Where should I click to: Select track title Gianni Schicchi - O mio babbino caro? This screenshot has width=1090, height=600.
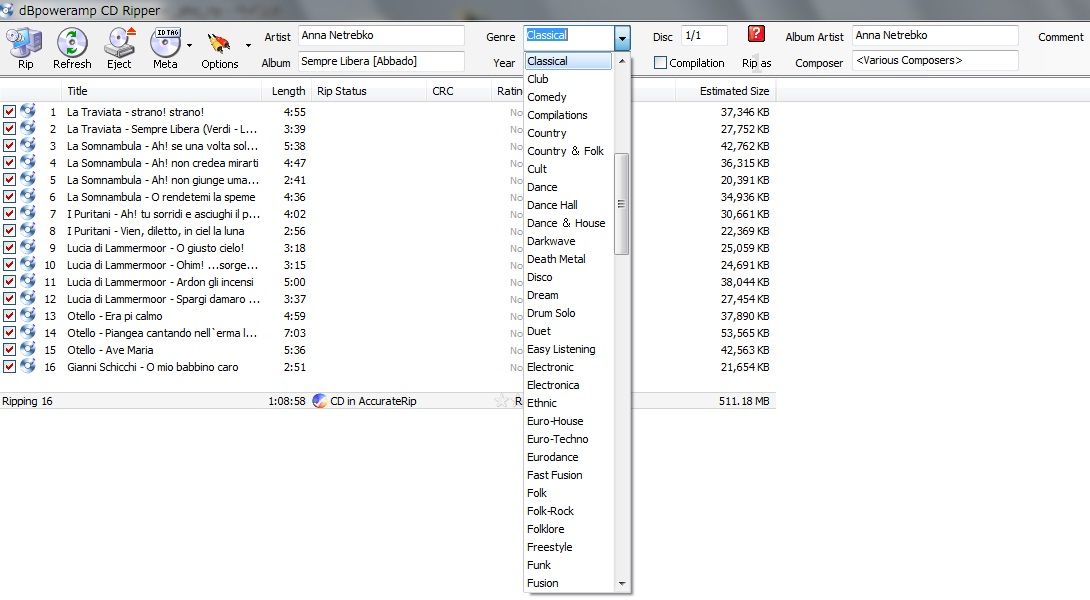(x=153, y=367)
